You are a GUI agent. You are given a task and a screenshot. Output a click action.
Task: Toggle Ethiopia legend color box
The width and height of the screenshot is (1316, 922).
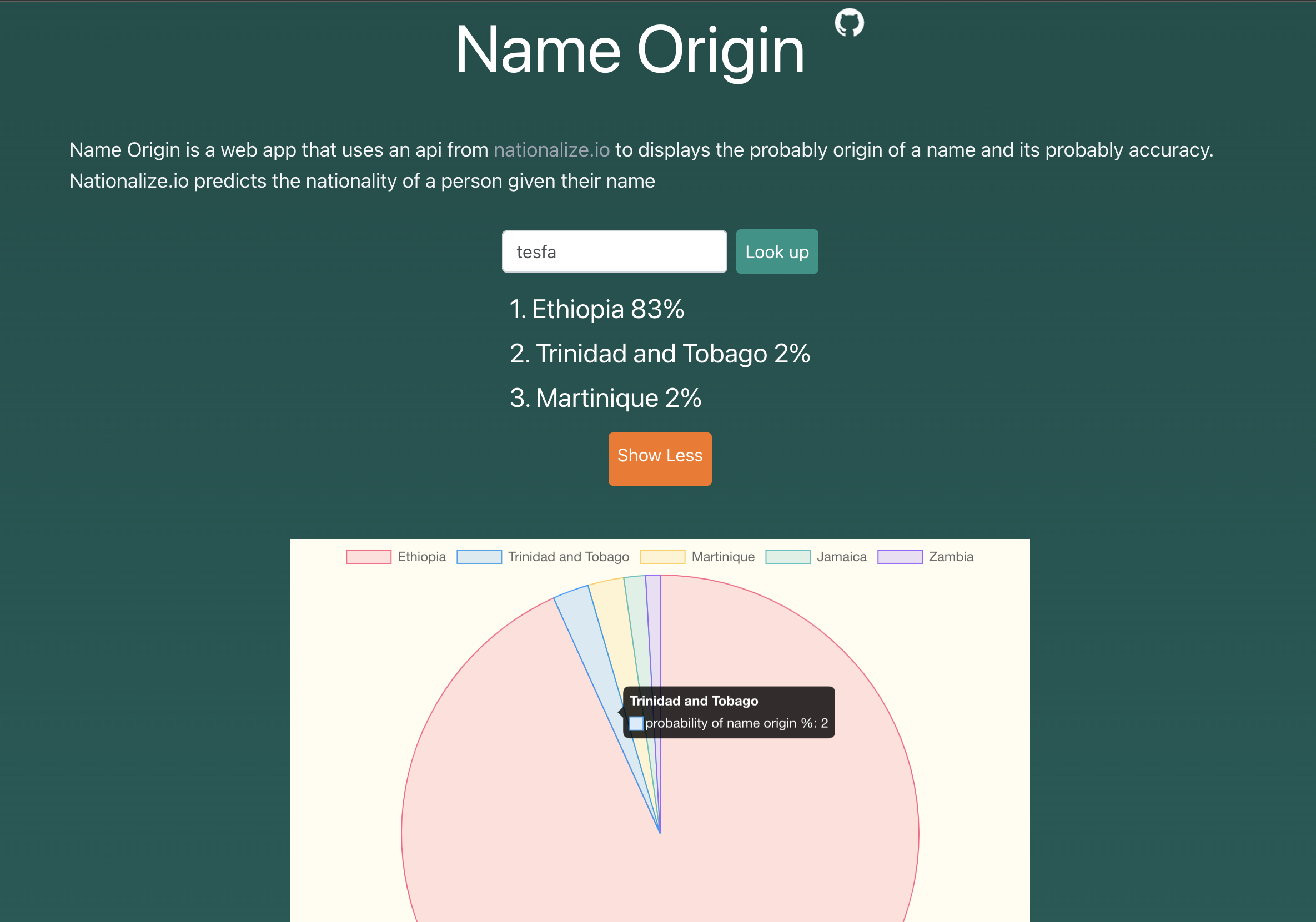[x=369, y=556]
